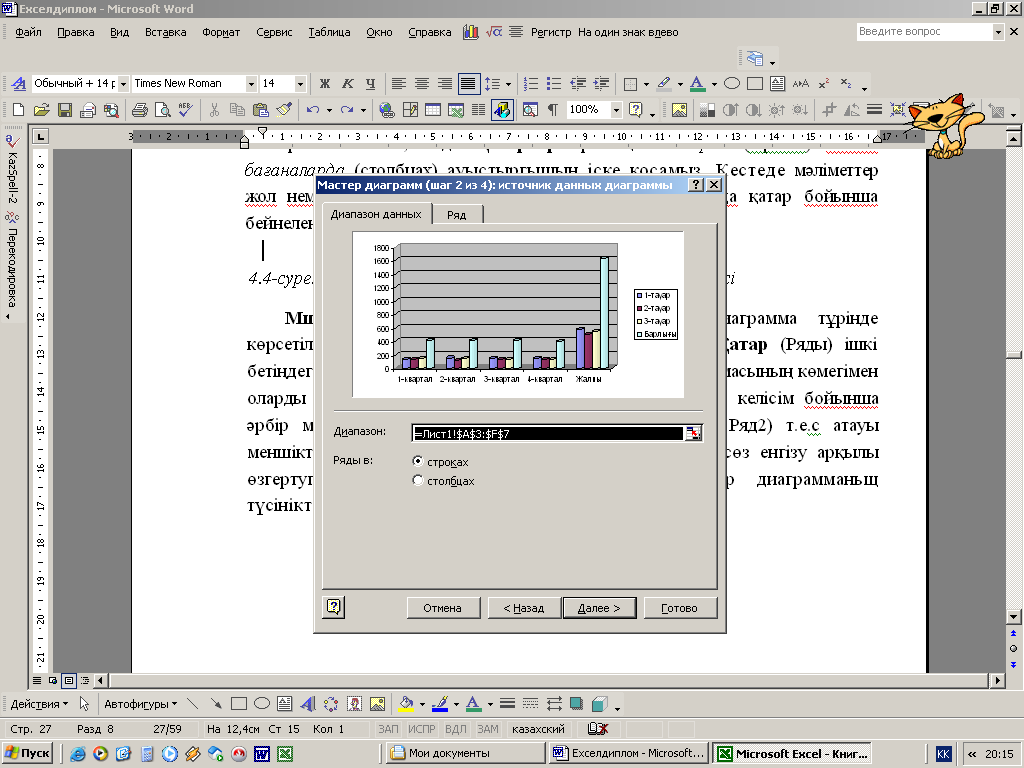
Task: Apply bold formatting (Ж)
Action: 325,84
